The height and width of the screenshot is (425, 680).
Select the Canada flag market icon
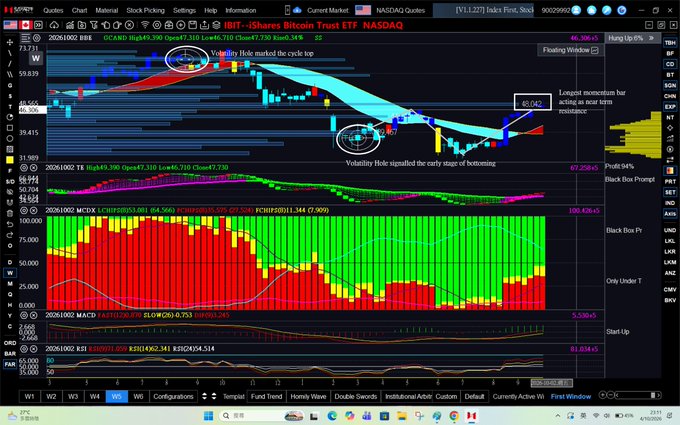pyautogui.click(x=26, y=25)
